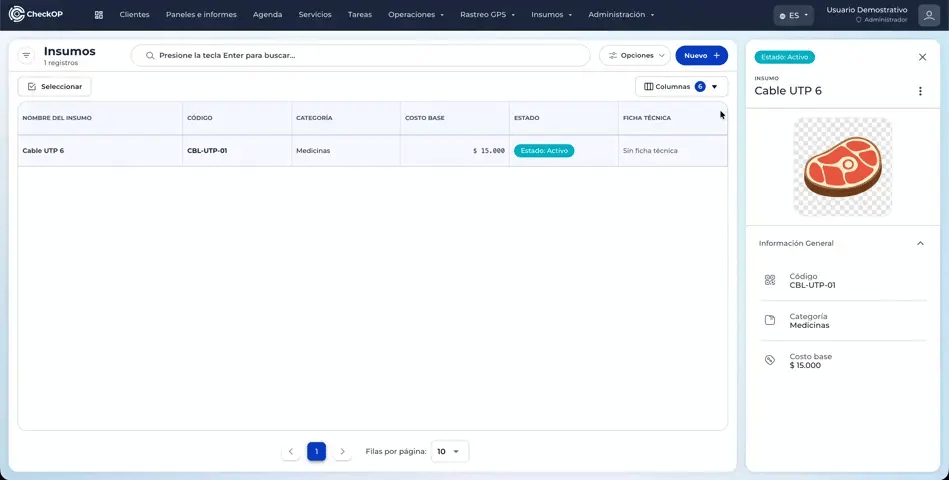Open the rows per page dropdown
Screen dimensions: 949x480
click(x=450, y=452)
